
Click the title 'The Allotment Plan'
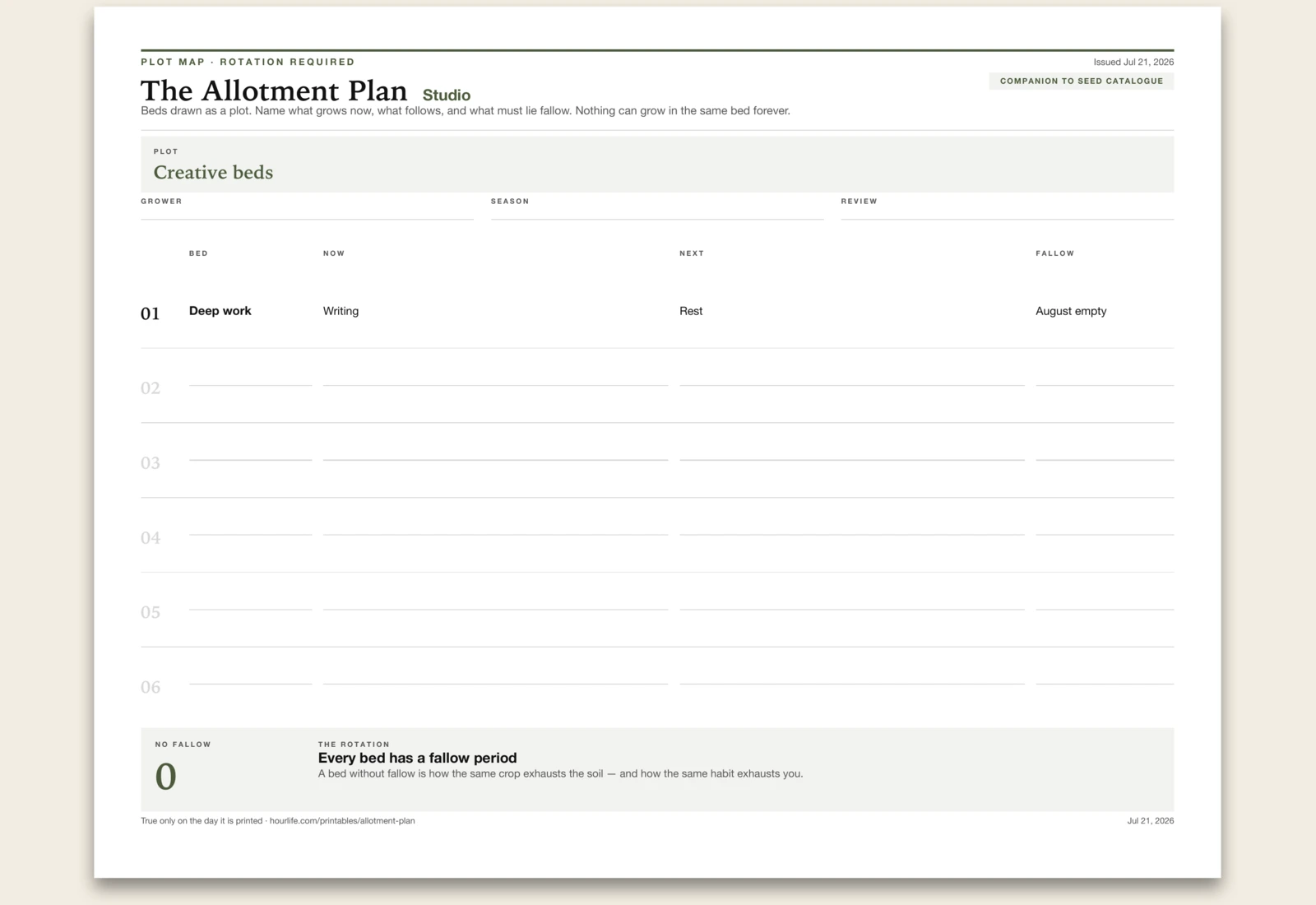pyautogui.click(x=274, y=90)
